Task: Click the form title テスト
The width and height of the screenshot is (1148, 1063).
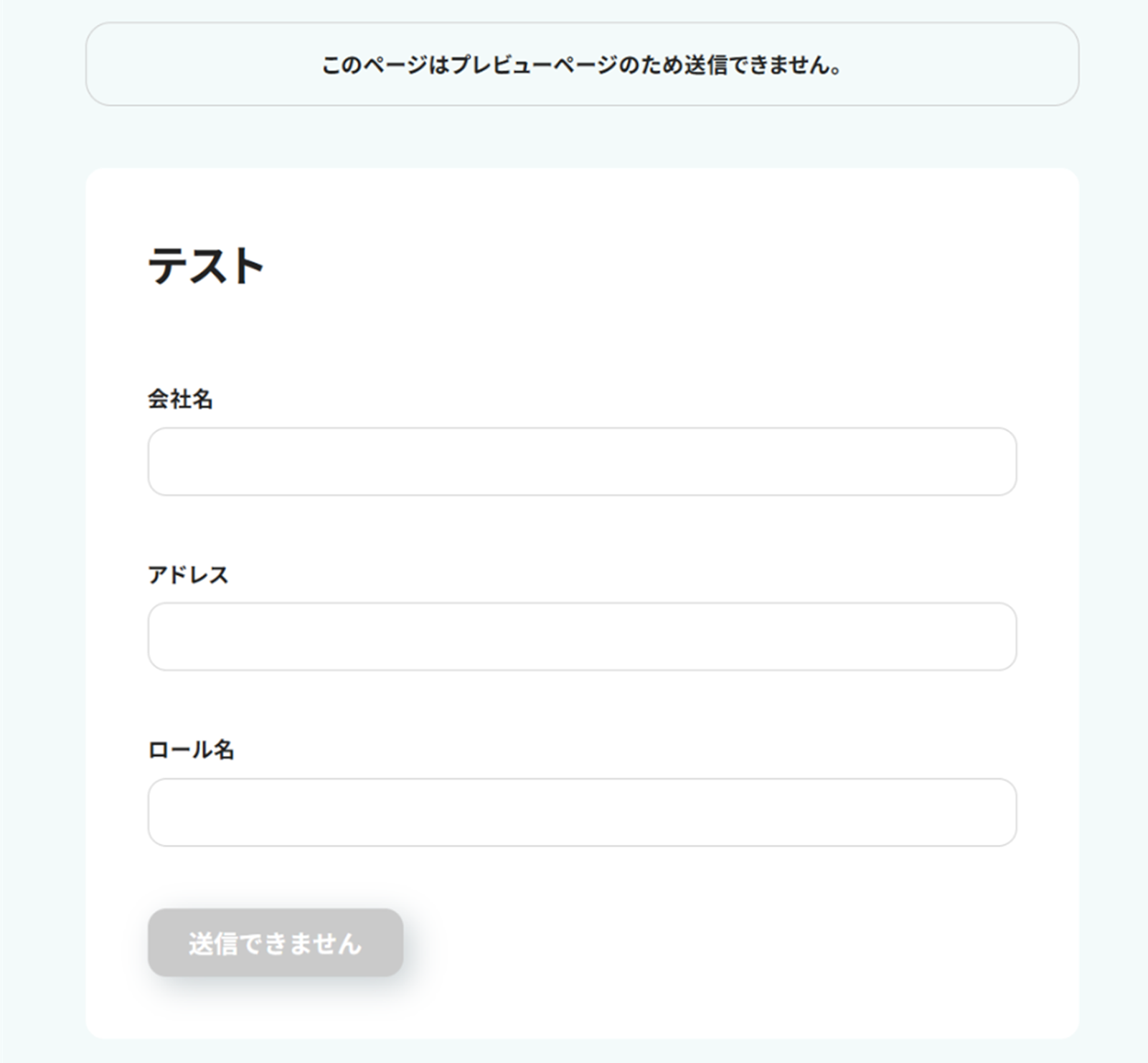Action: 206,266
